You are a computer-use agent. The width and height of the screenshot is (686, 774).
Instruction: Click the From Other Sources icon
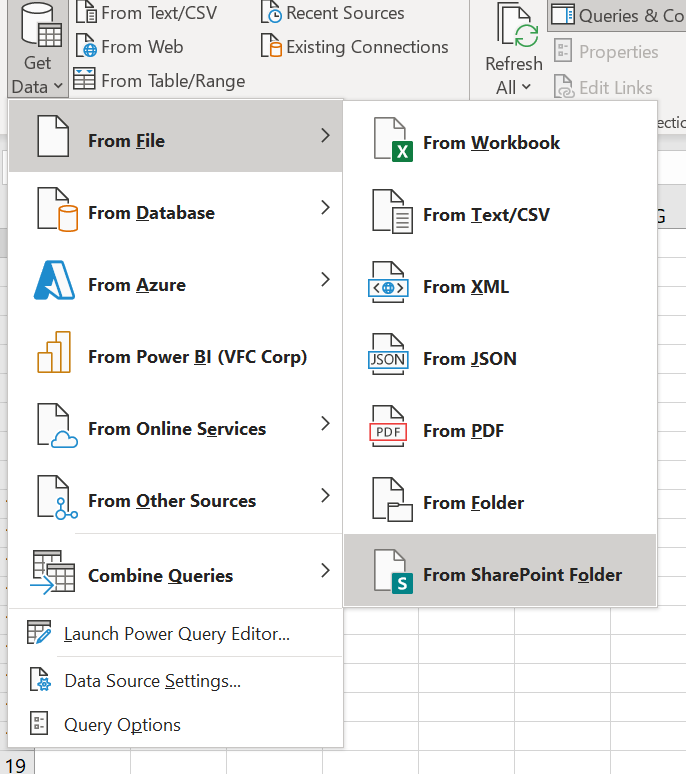click(57, 498)
